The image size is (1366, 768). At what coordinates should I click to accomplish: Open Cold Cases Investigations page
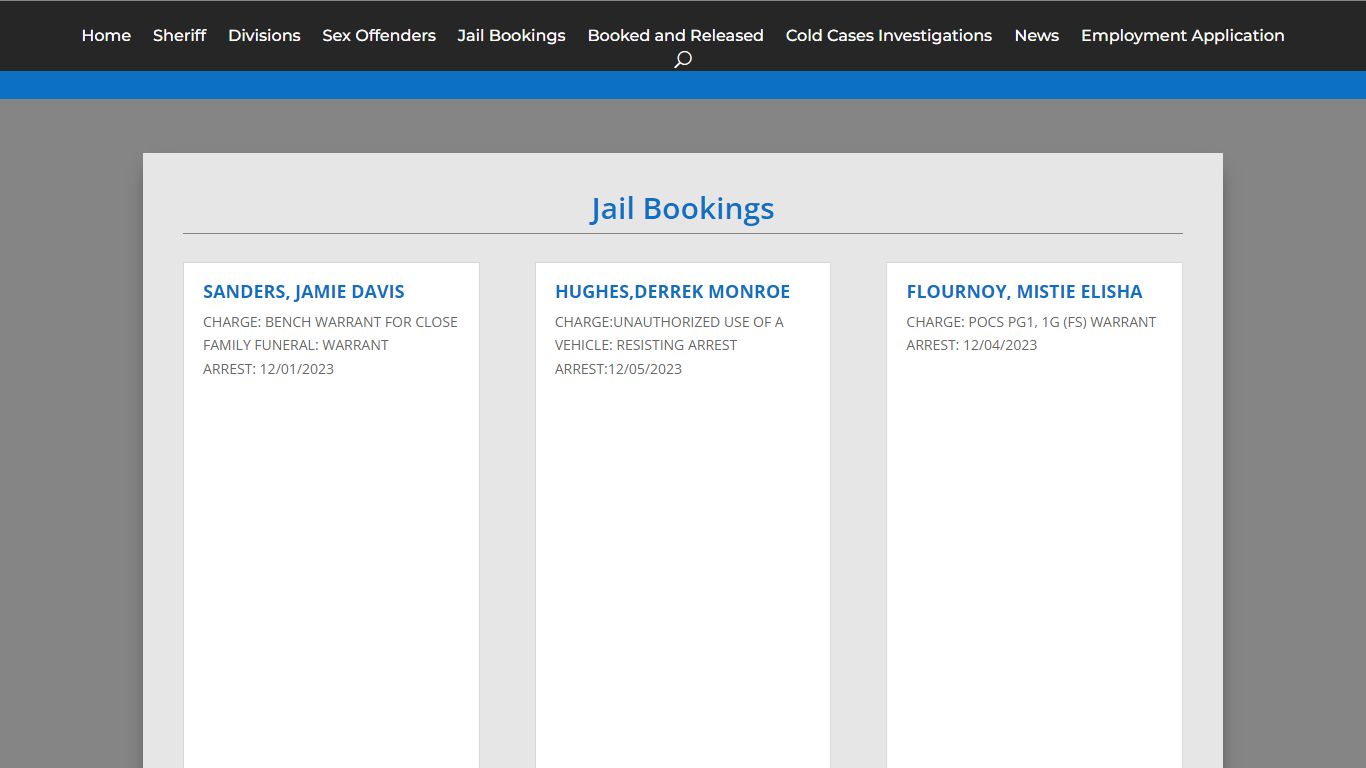pyautogui.click(x=889, y=35)
